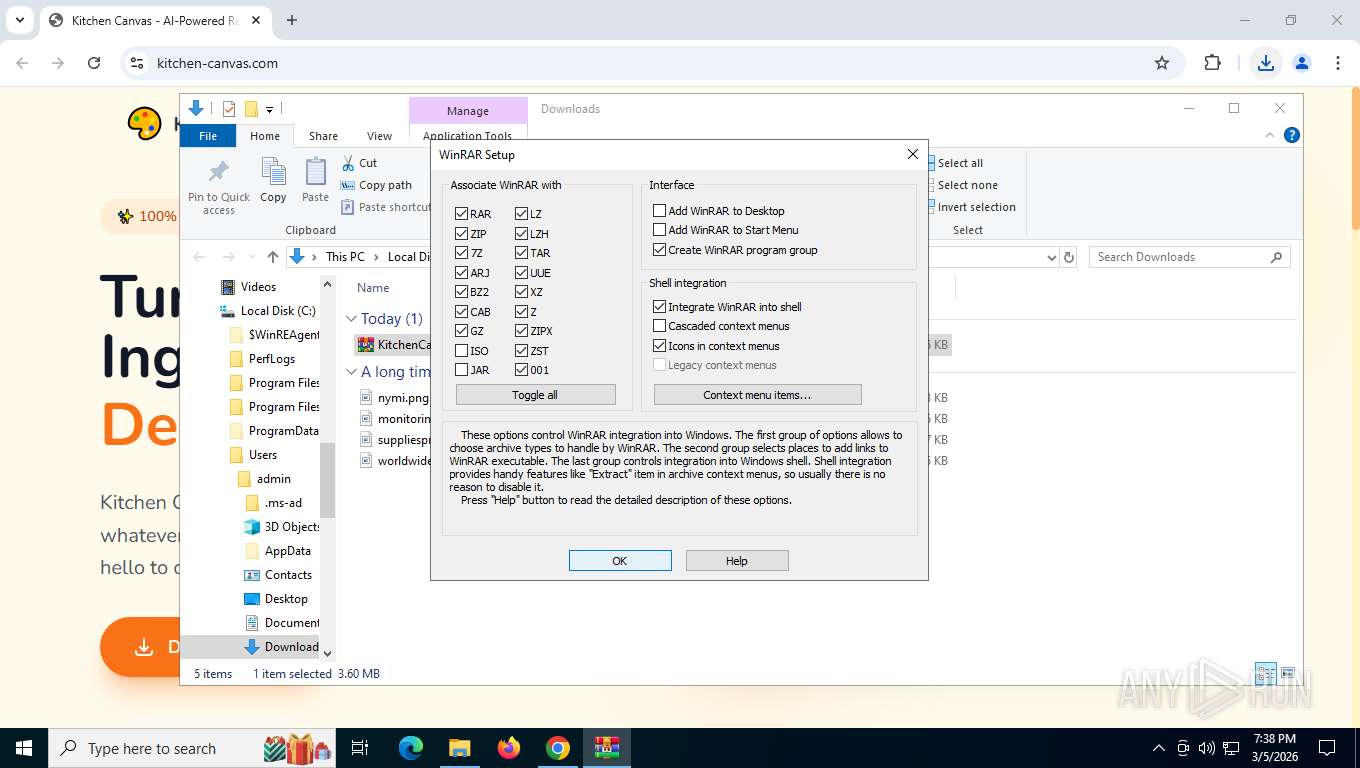1360x768 pixels.
Task: Collapse the Explorer ribbon chevron
Action: [x=1270, y=136]
